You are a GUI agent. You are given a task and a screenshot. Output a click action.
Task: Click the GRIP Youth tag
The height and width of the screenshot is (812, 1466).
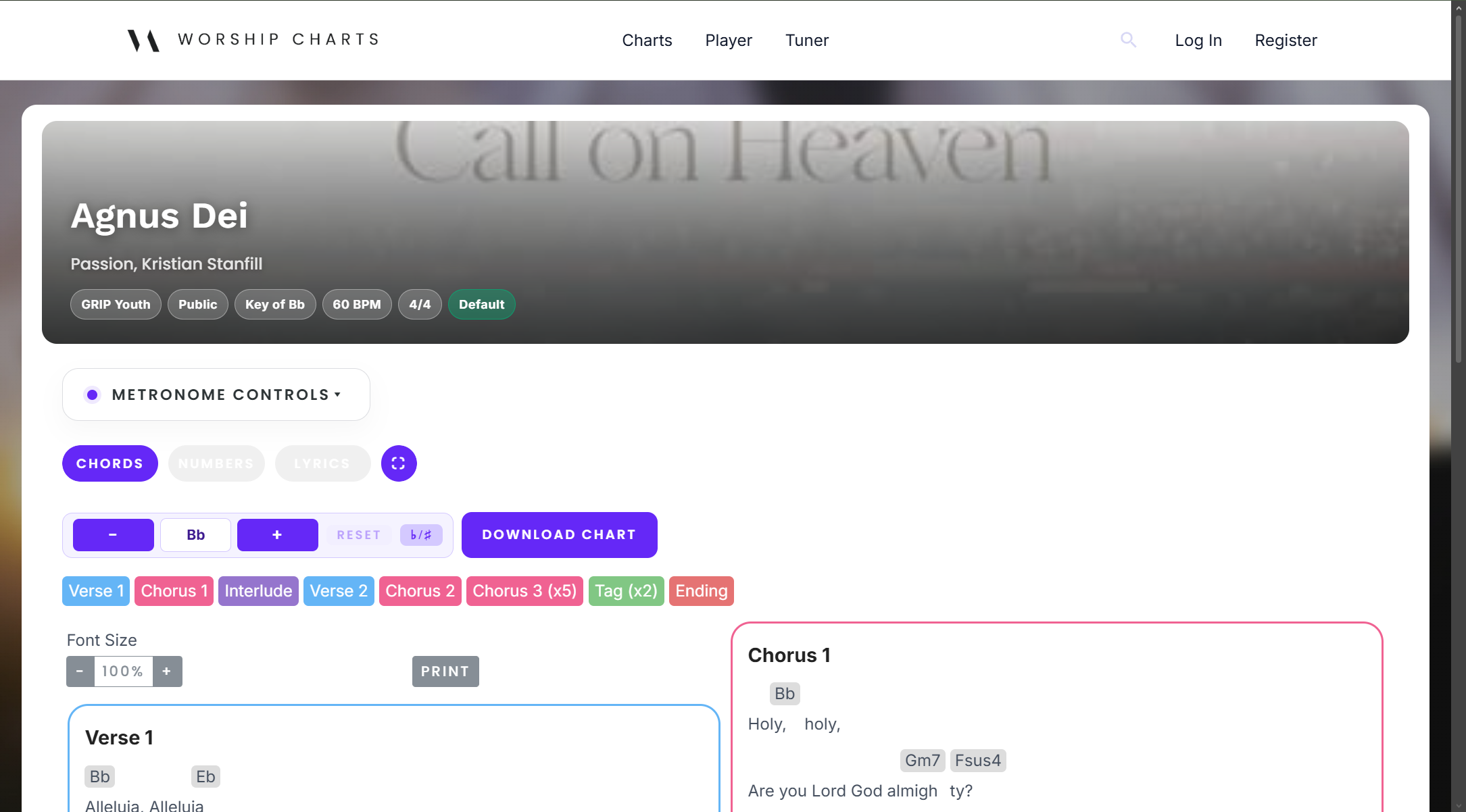[x=116, y=305]
